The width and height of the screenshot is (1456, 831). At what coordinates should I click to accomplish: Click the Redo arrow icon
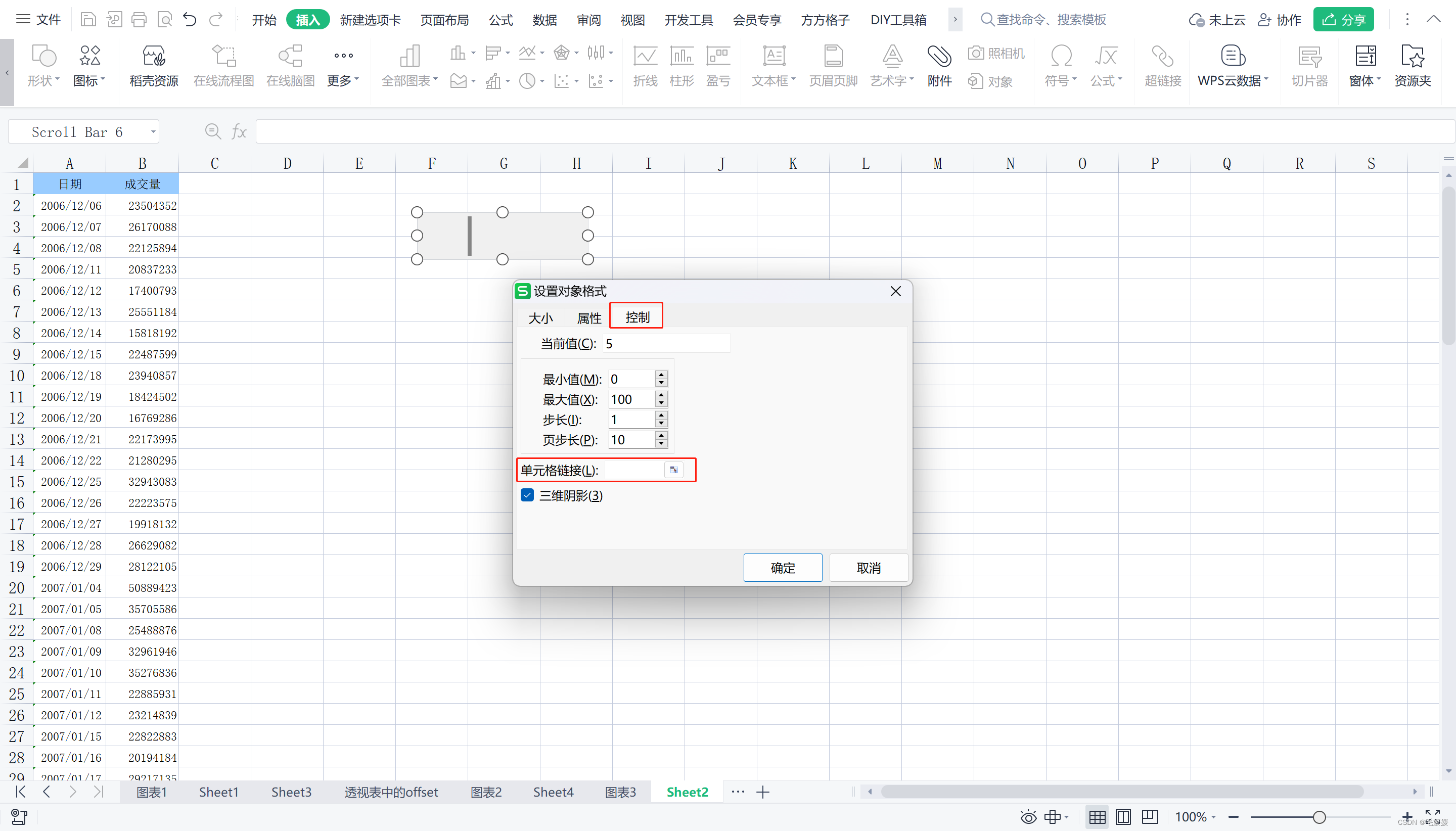click(x=216, y=20)
